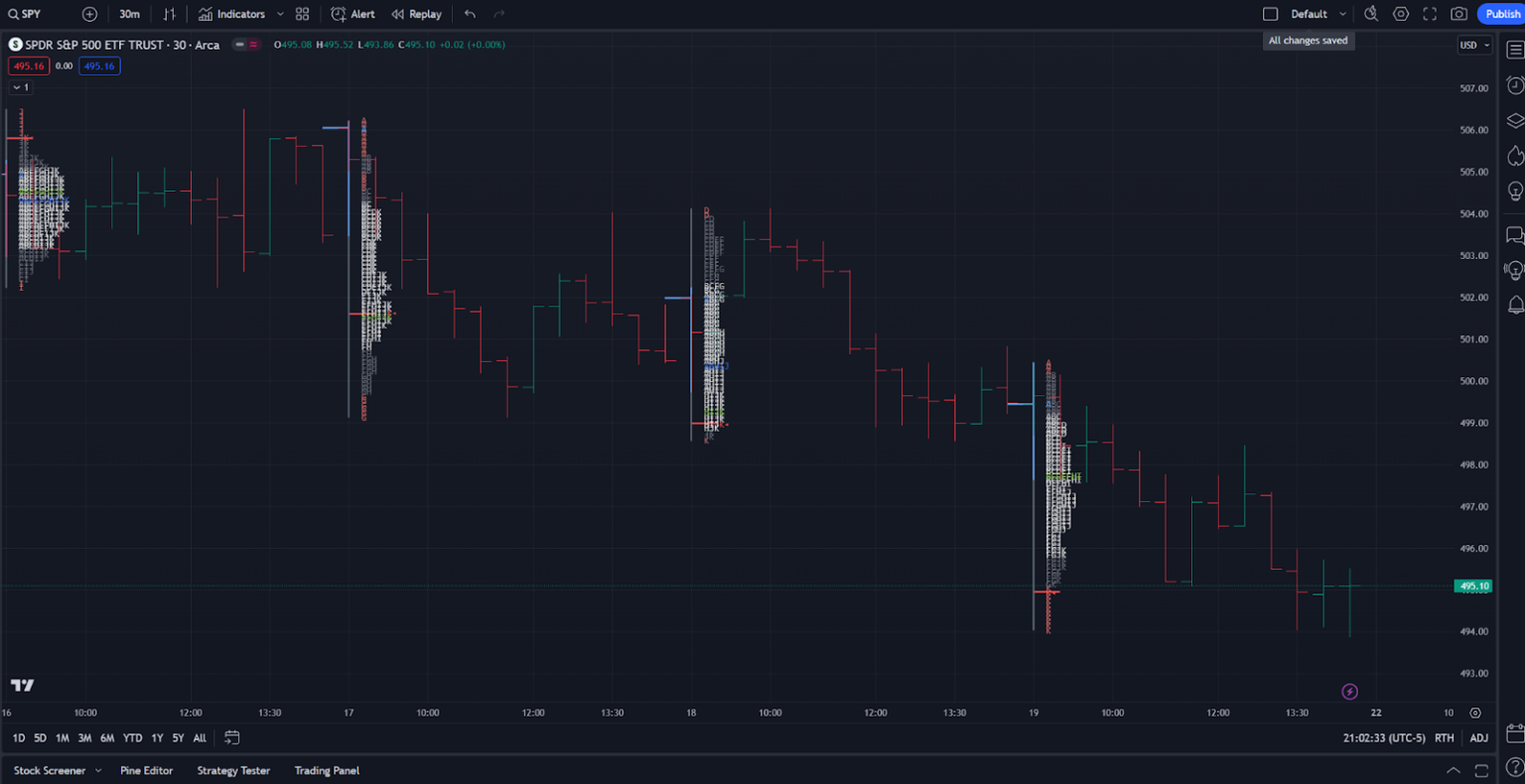The width and height of the screenshot is (1525, 784).
Task: Open the Hotlists flame icon
Action: (x=1514, y=156)
